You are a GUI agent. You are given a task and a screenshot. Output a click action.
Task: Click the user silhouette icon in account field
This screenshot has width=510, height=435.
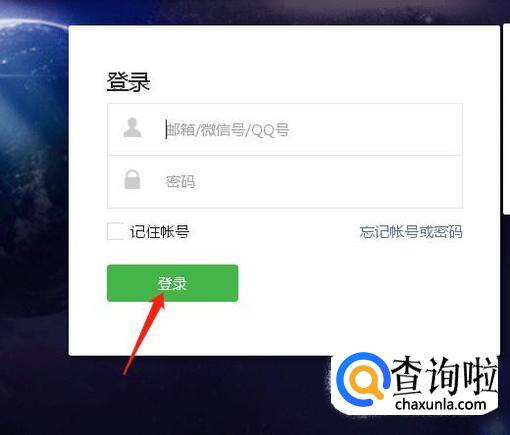click(x=132, y=128)
